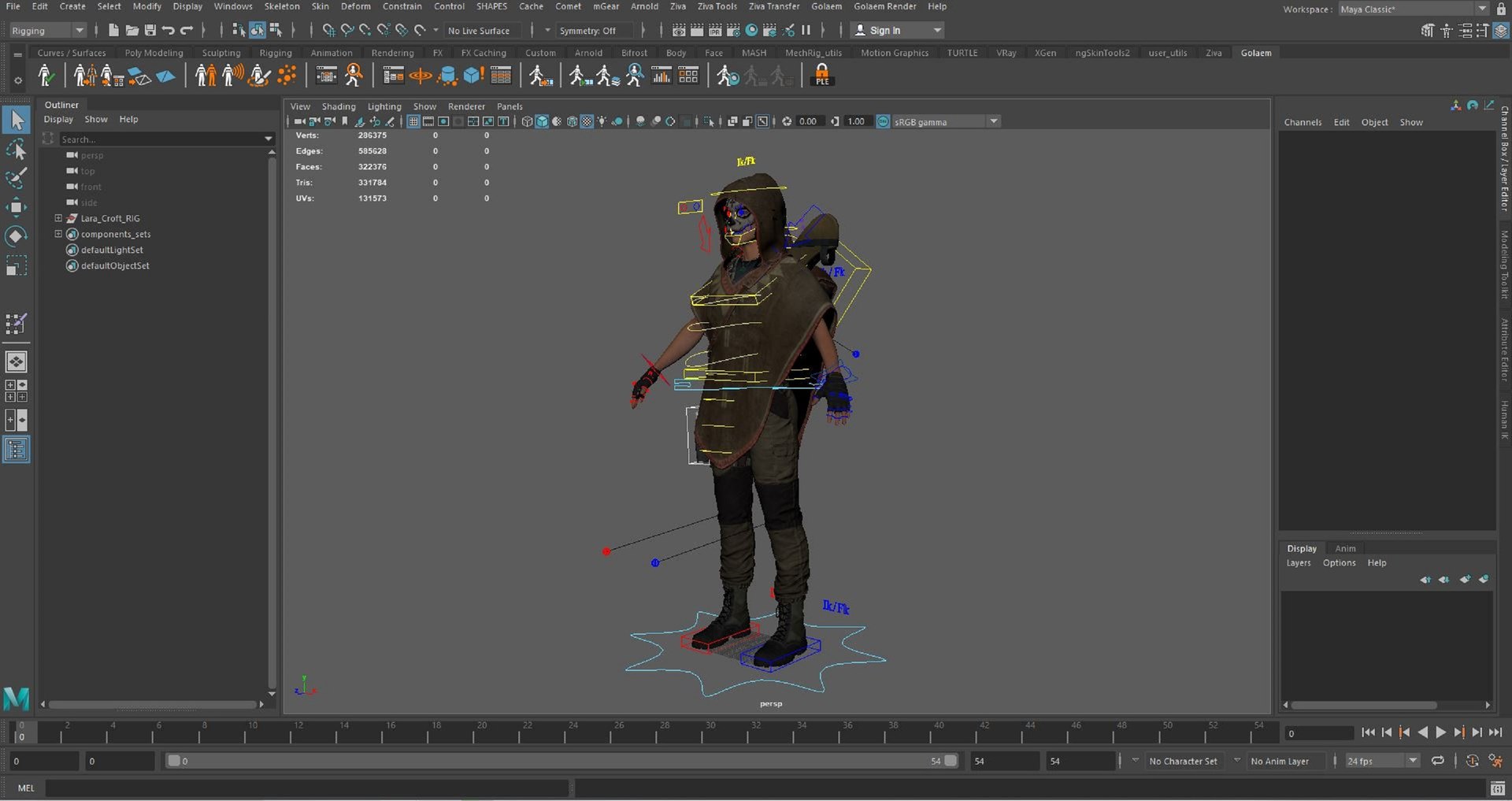Open the sRGB gamma view transform dropdown
The height and width of the screenshot is (801, 1512).
[x=945, y=121]
